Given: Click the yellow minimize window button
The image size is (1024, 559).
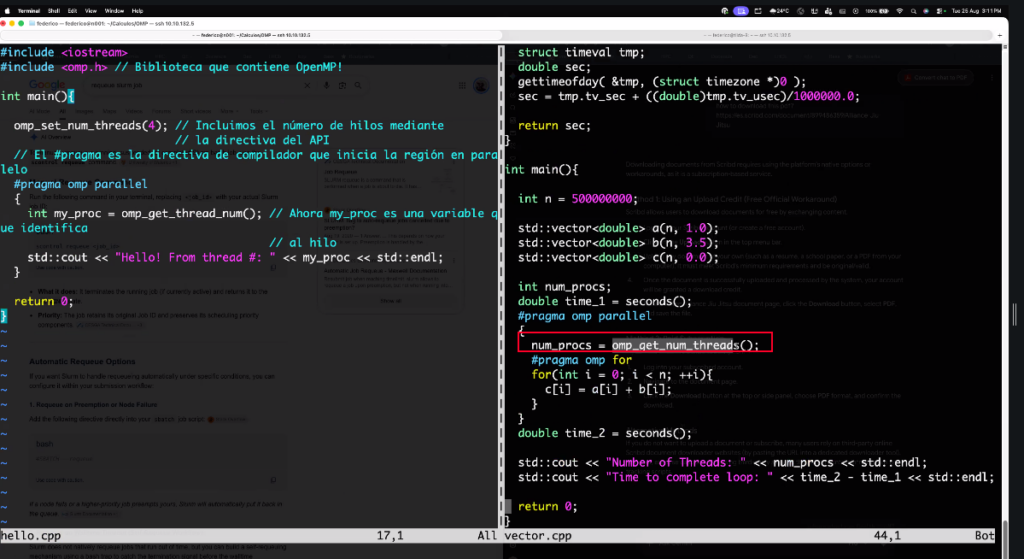Looking at the screenshot, I should tap(12, 24).
